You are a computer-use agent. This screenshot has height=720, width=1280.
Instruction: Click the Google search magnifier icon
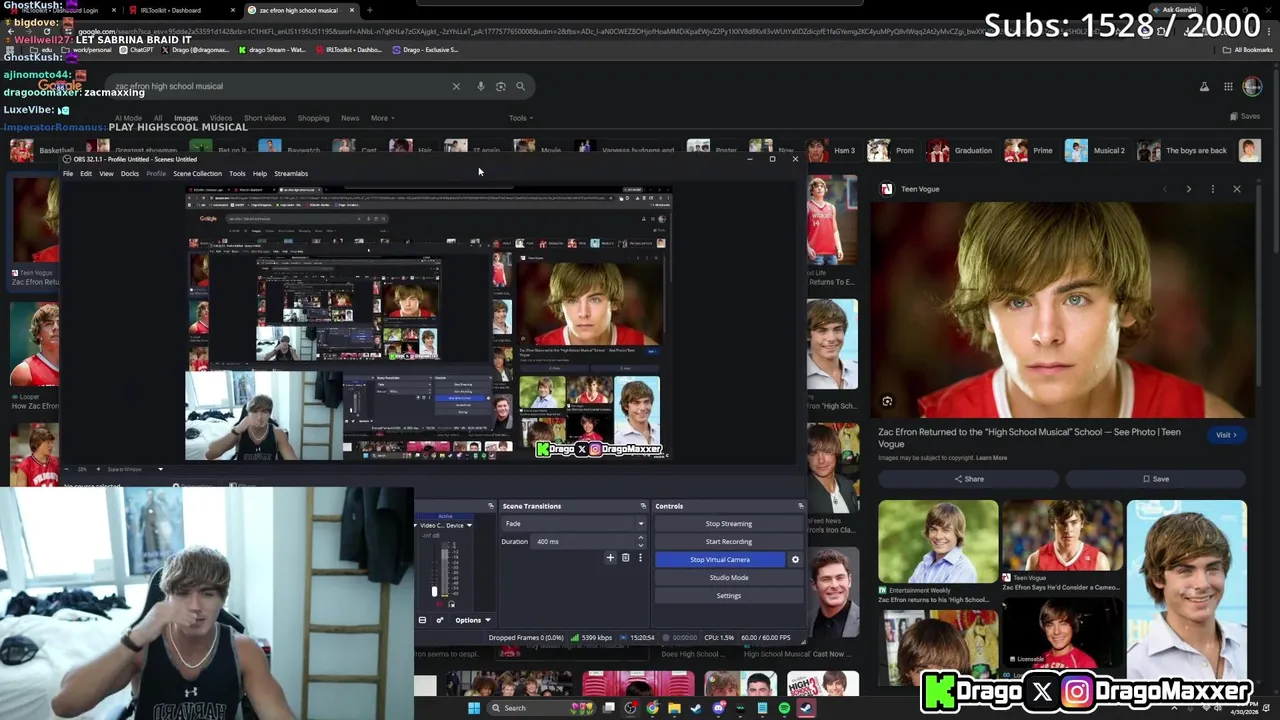tap(520, 86)
